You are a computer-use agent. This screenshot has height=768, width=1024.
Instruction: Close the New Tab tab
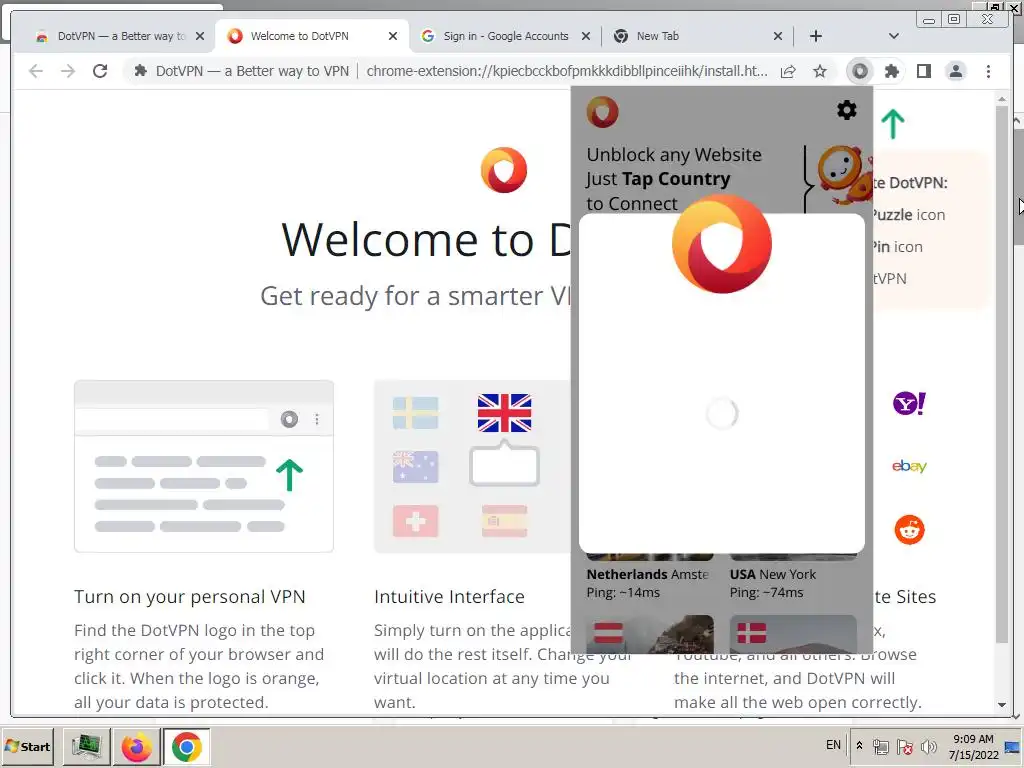tap(778, 36)
